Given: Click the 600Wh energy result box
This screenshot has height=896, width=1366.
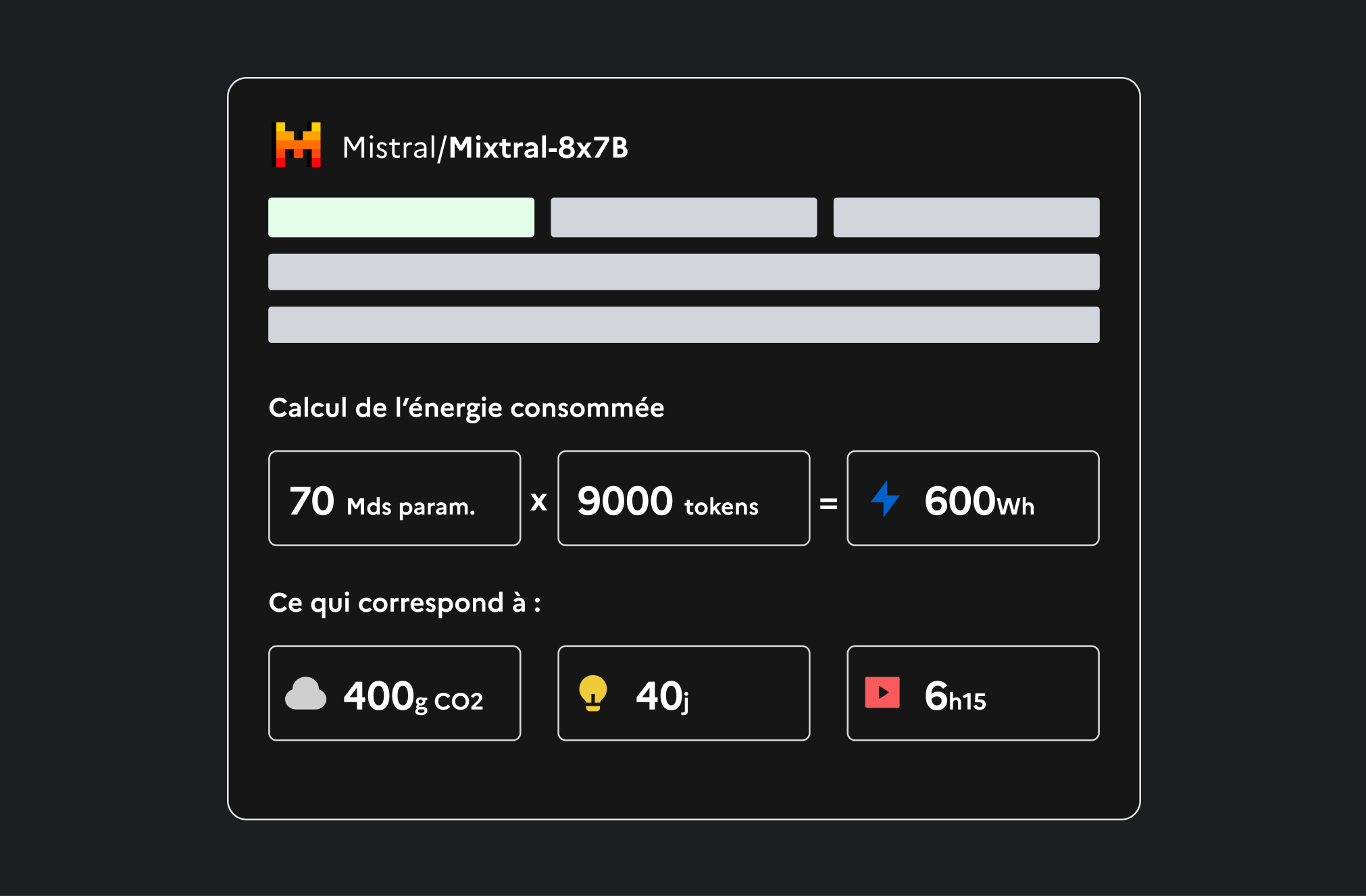Looking at the screenshot, I should (973, 498).
